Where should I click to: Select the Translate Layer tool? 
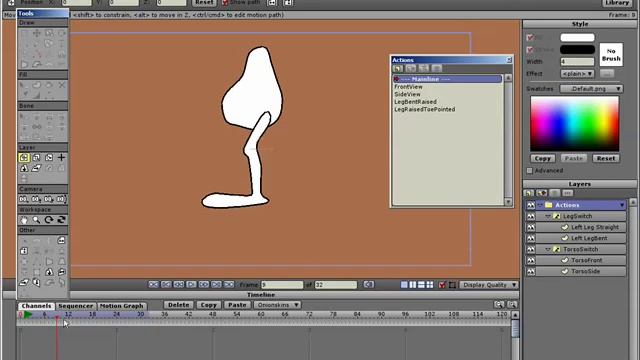pos(24,158)
